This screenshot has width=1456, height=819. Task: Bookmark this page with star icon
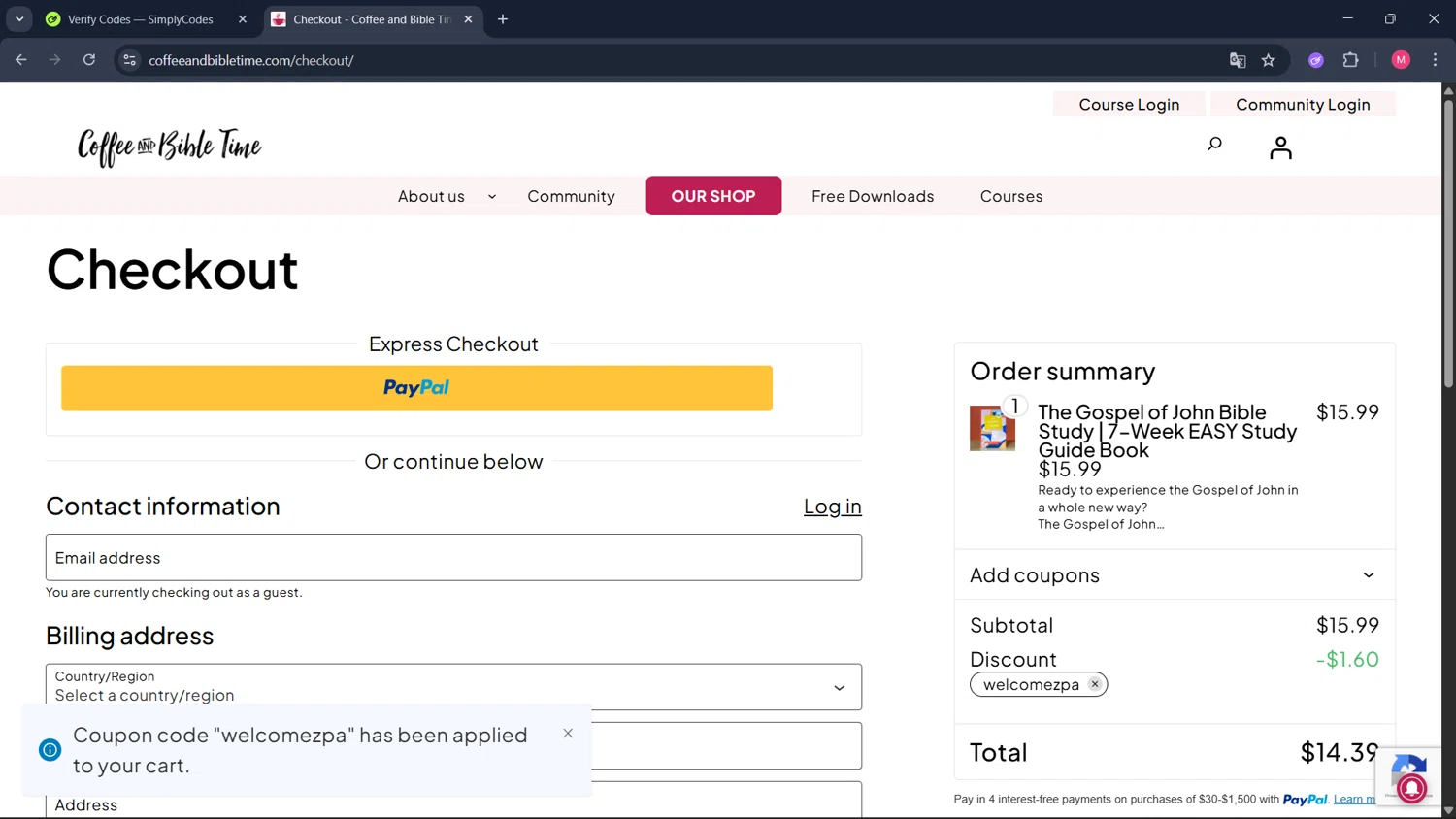click(x=1269, y=60)
